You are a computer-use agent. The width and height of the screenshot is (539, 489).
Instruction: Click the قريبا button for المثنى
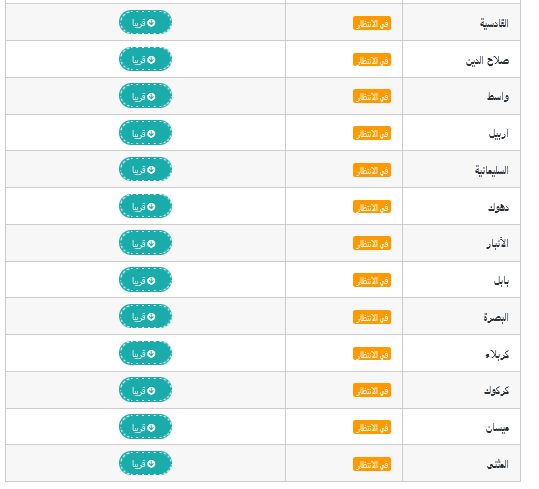(145, 464)
